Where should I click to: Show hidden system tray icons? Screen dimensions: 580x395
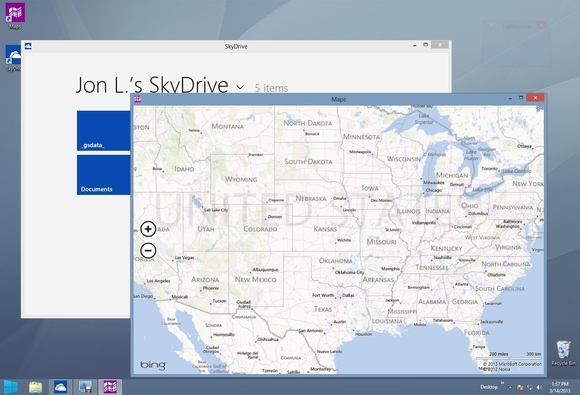tap(510, 388)
